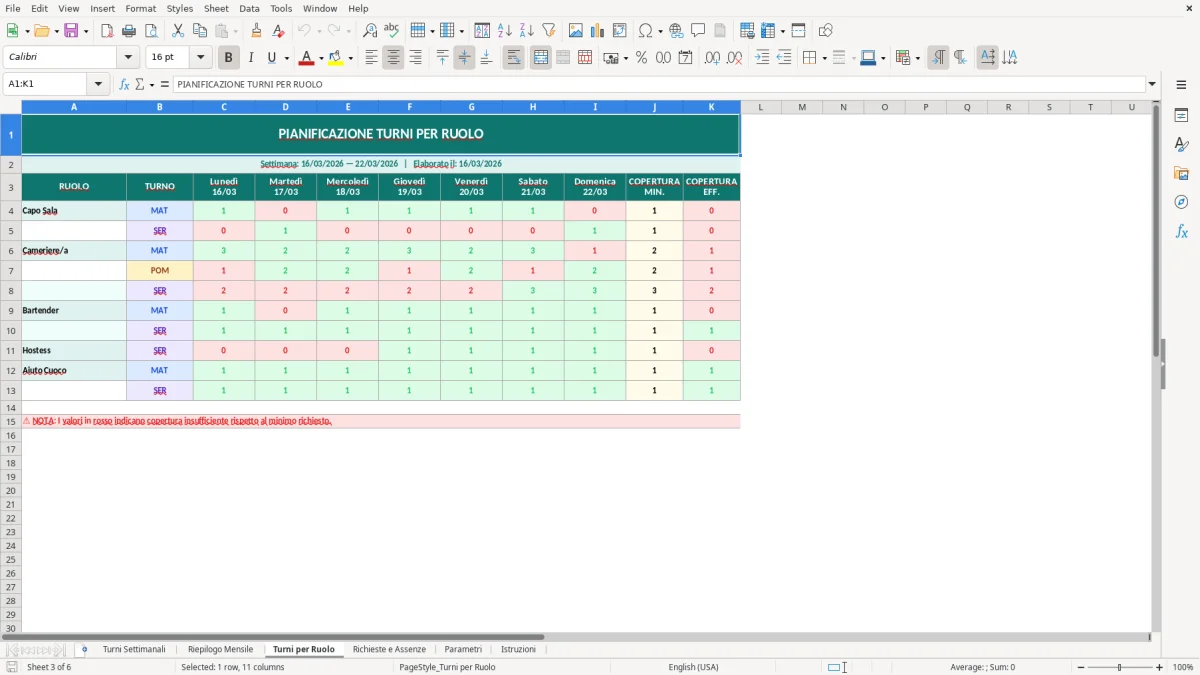Click the formula input line
This screenshot has height=675, width=1200.
click(659, 84)
